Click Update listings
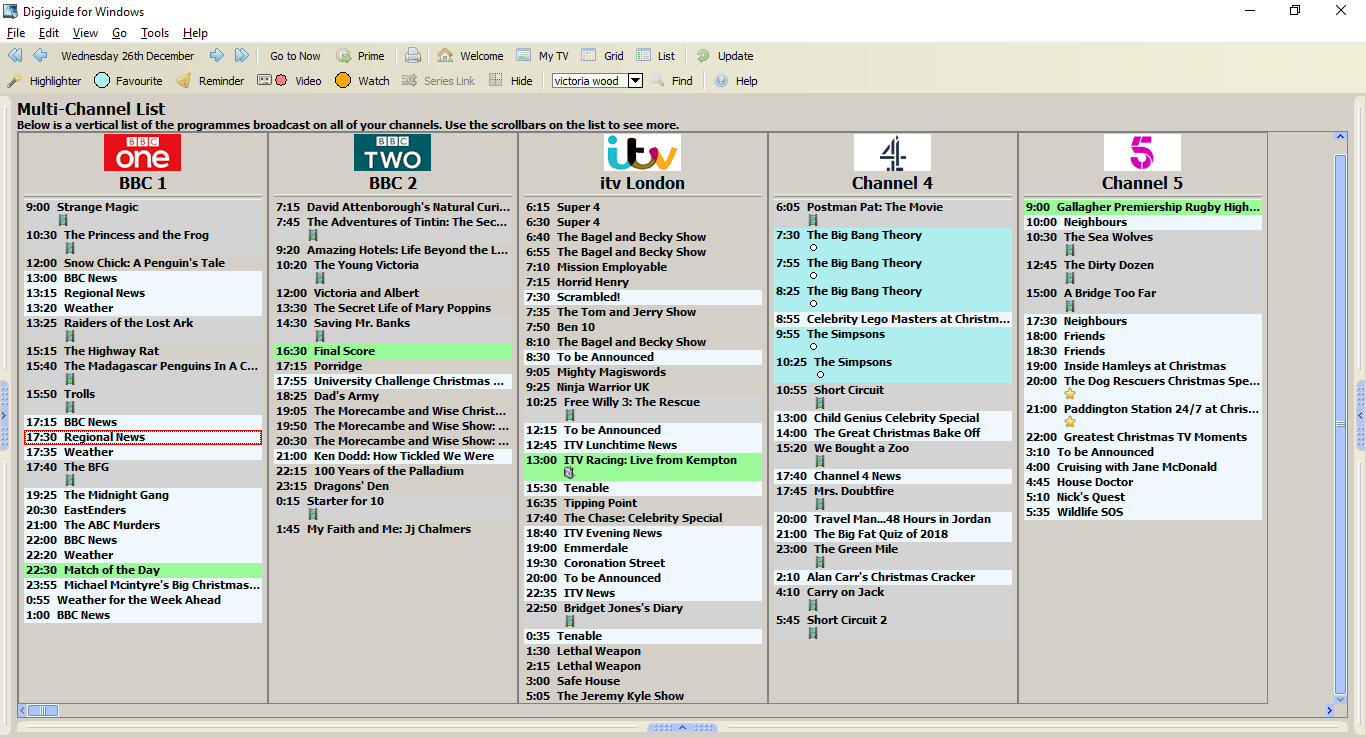The height and width of the screenshot is (738, 1366). (725, 56)
